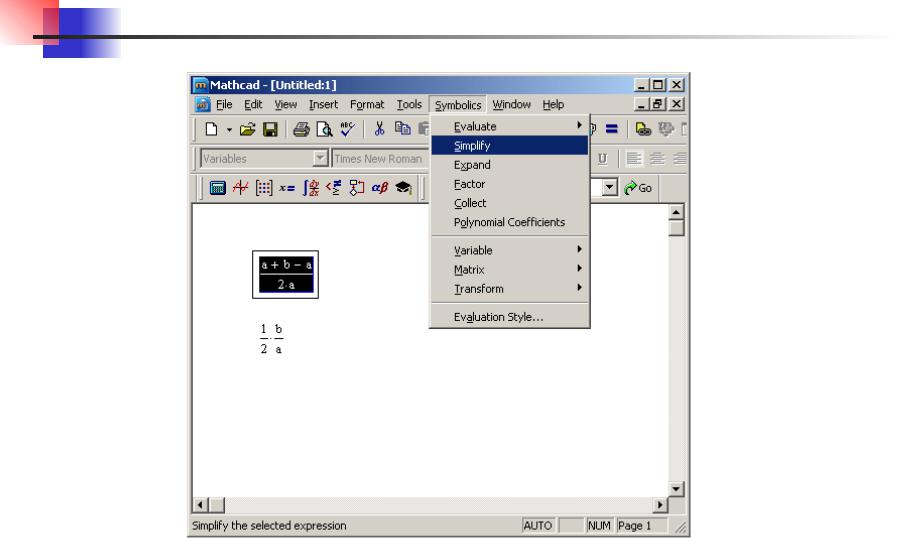
Task: Click the Page 1 status indicator
Action: tap(641, 525)
